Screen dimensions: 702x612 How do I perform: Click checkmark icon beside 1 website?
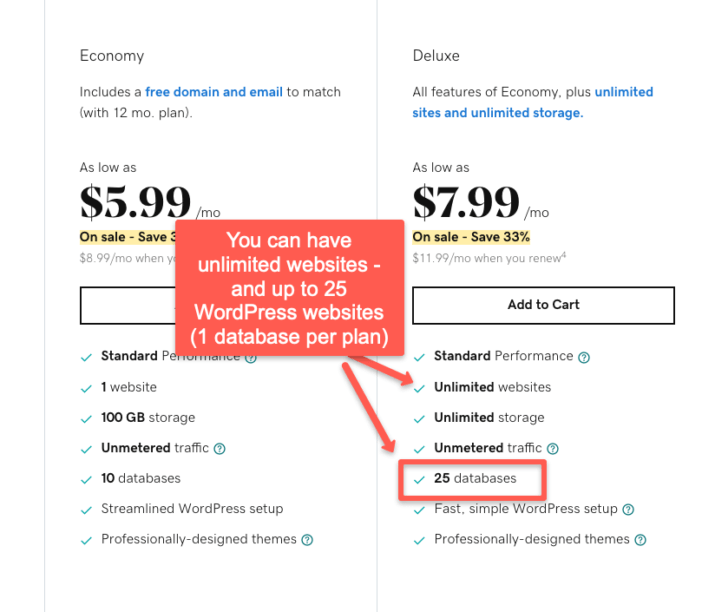86,388
